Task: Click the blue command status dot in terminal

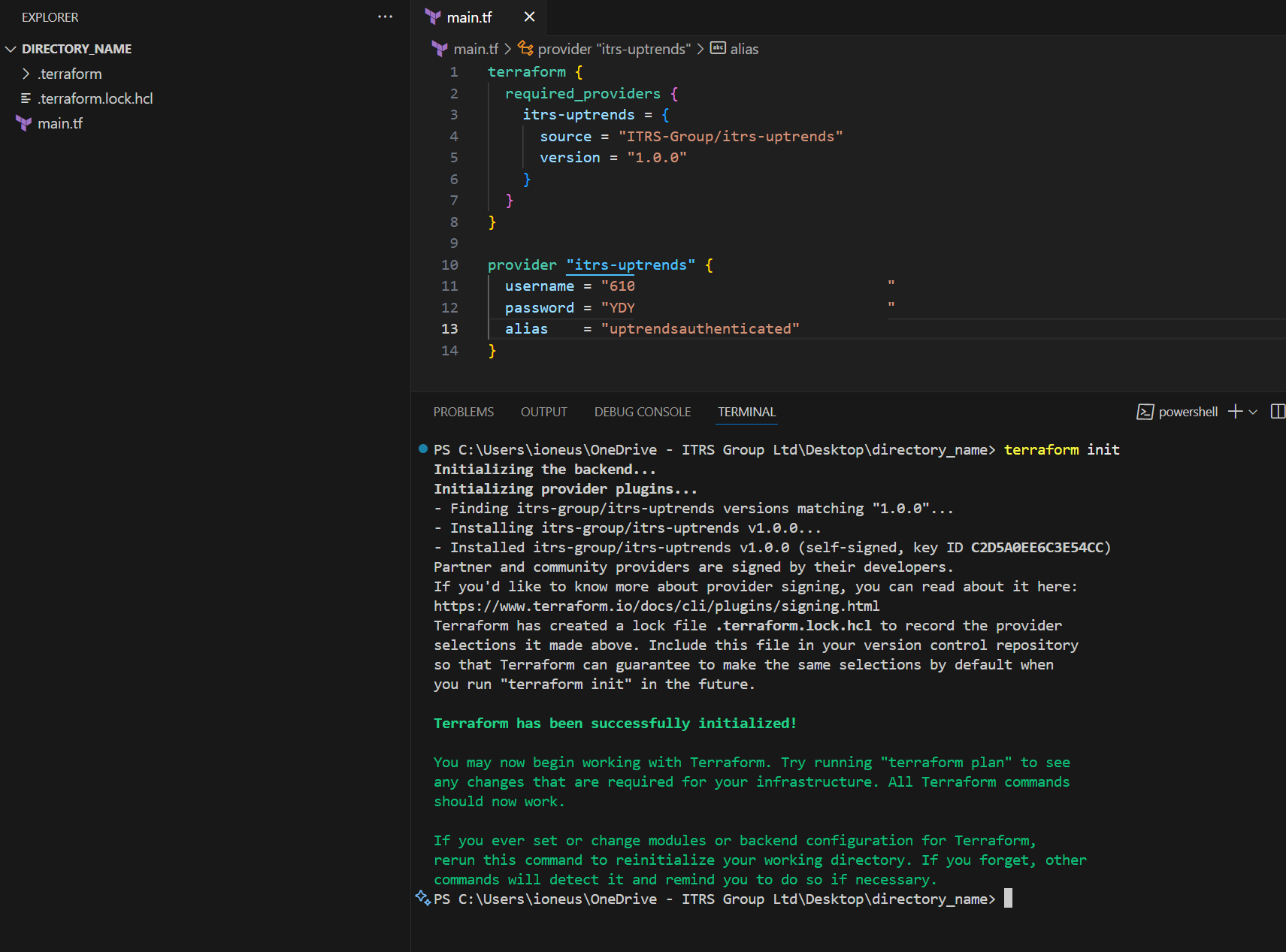Action: tap(422, 449)
